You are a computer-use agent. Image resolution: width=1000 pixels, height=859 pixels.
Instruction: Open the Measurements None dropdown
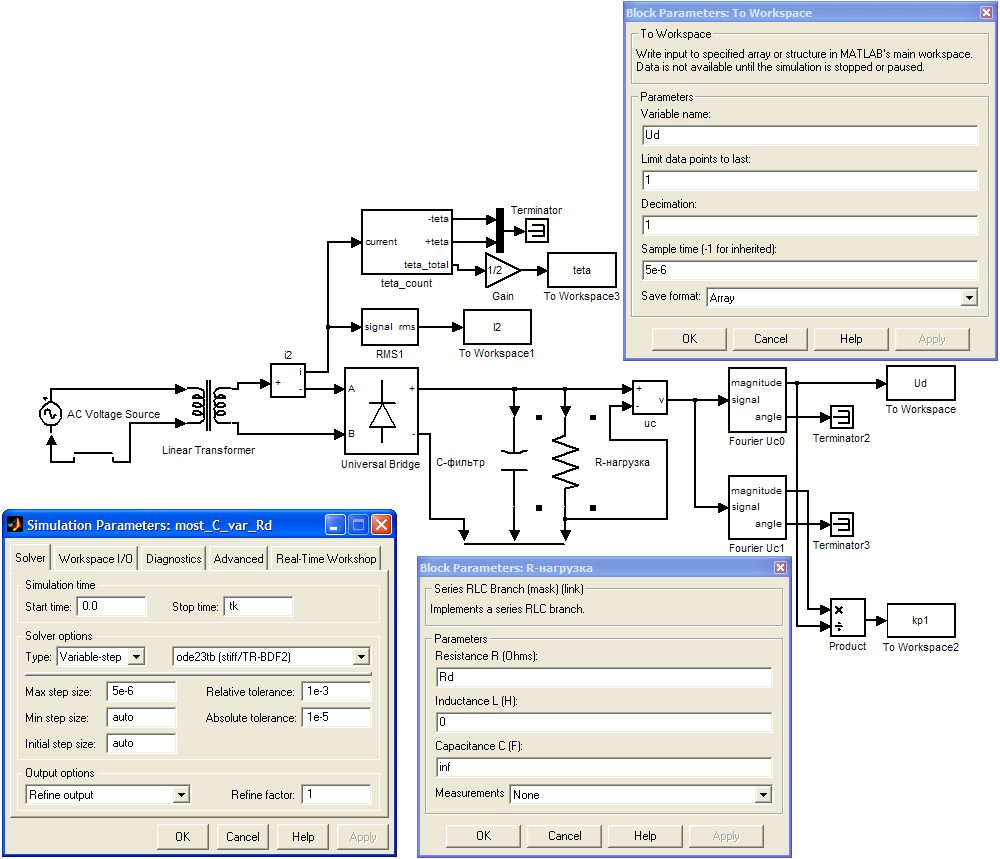click(763, 795)
